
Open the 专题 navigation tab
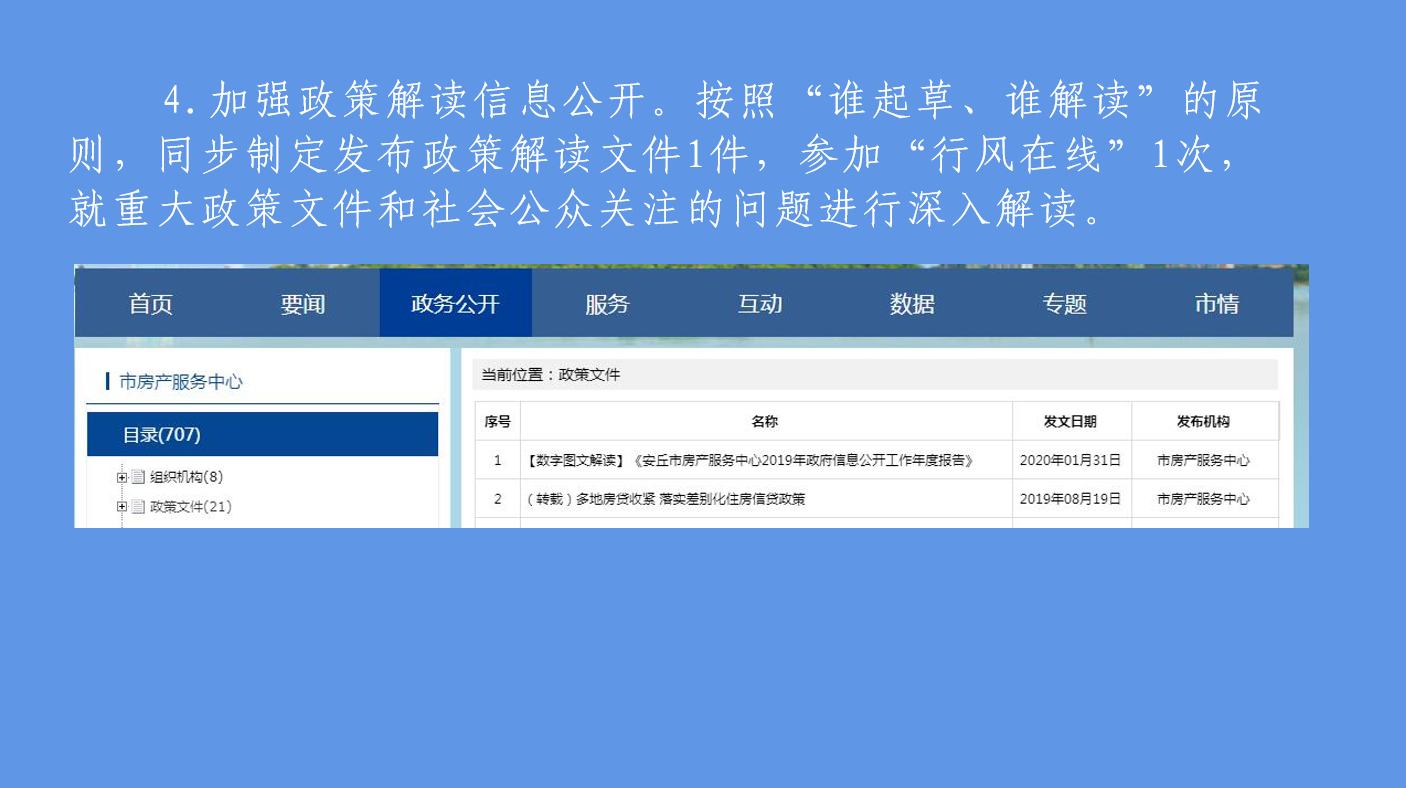[x=1064, y=304]
